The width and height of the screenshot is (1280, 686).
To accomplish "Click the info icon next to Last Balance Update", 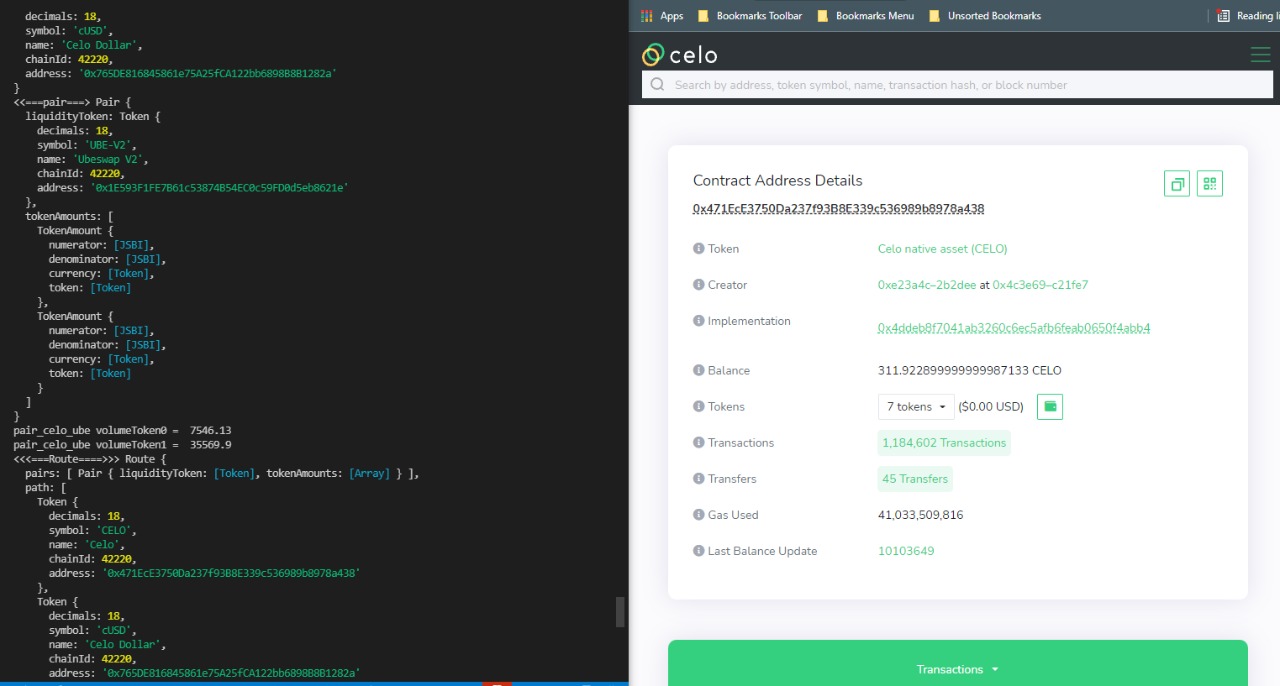I will 698,550.
